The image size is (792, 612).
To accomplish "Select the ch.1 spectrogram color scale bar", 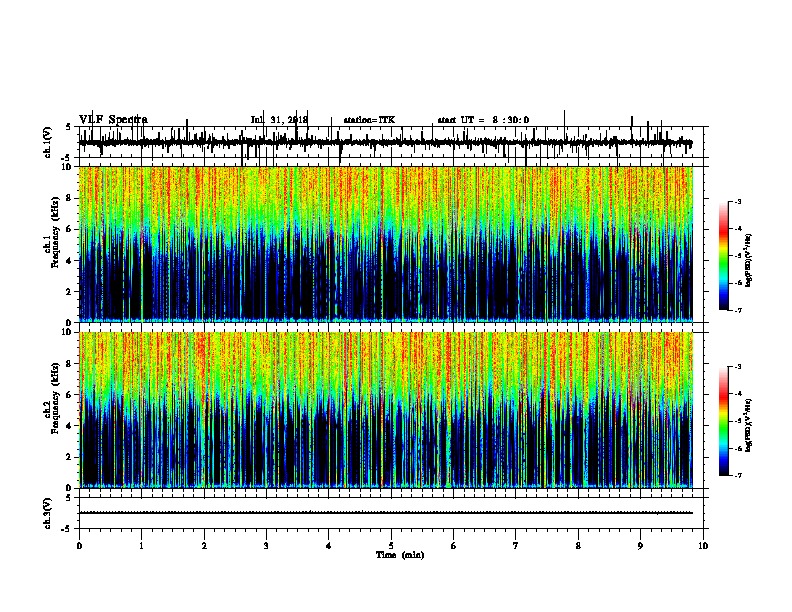I will 723,256.
